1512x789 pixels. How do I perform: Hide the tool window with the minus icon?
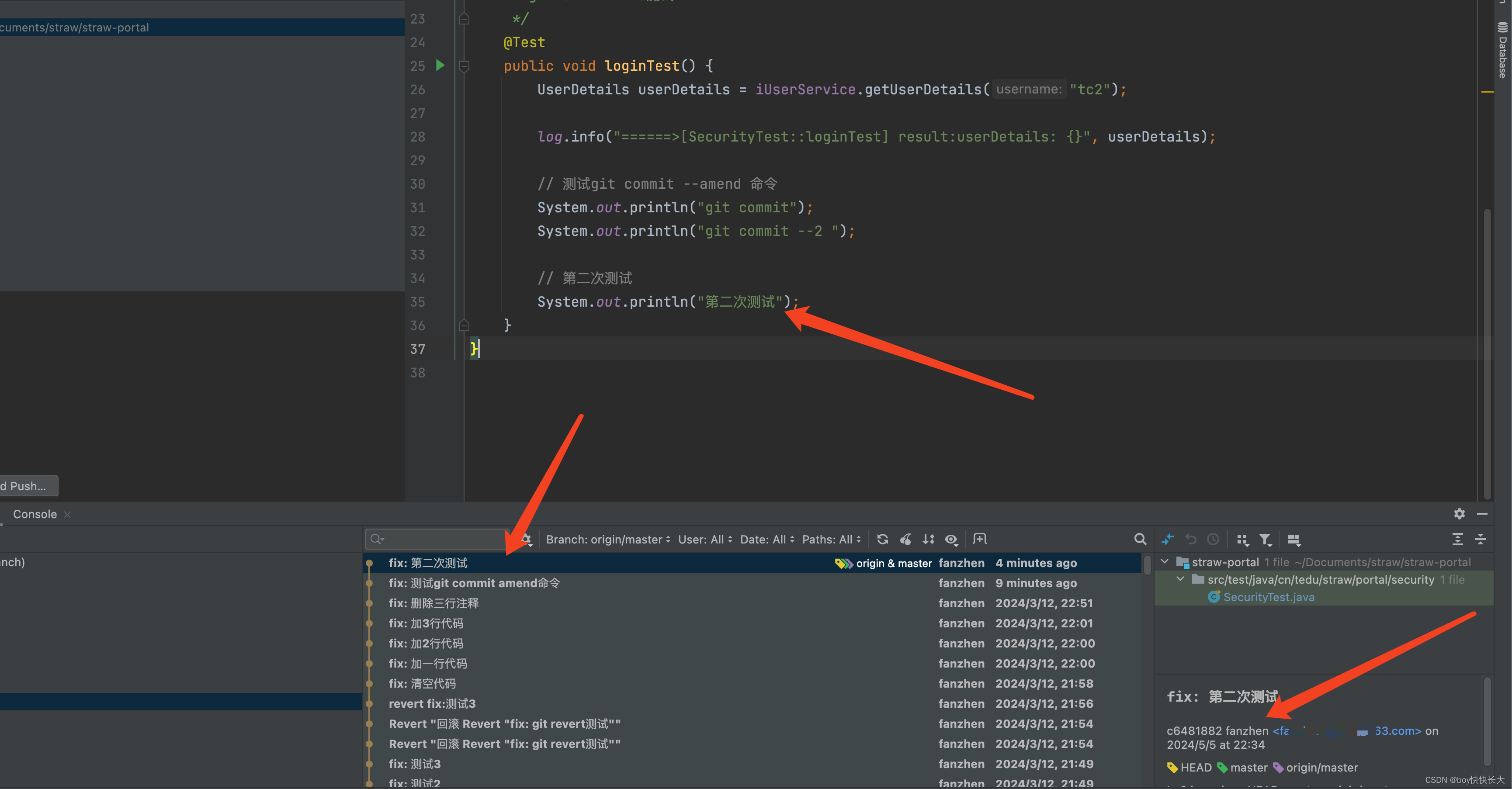click(1482, 514)
